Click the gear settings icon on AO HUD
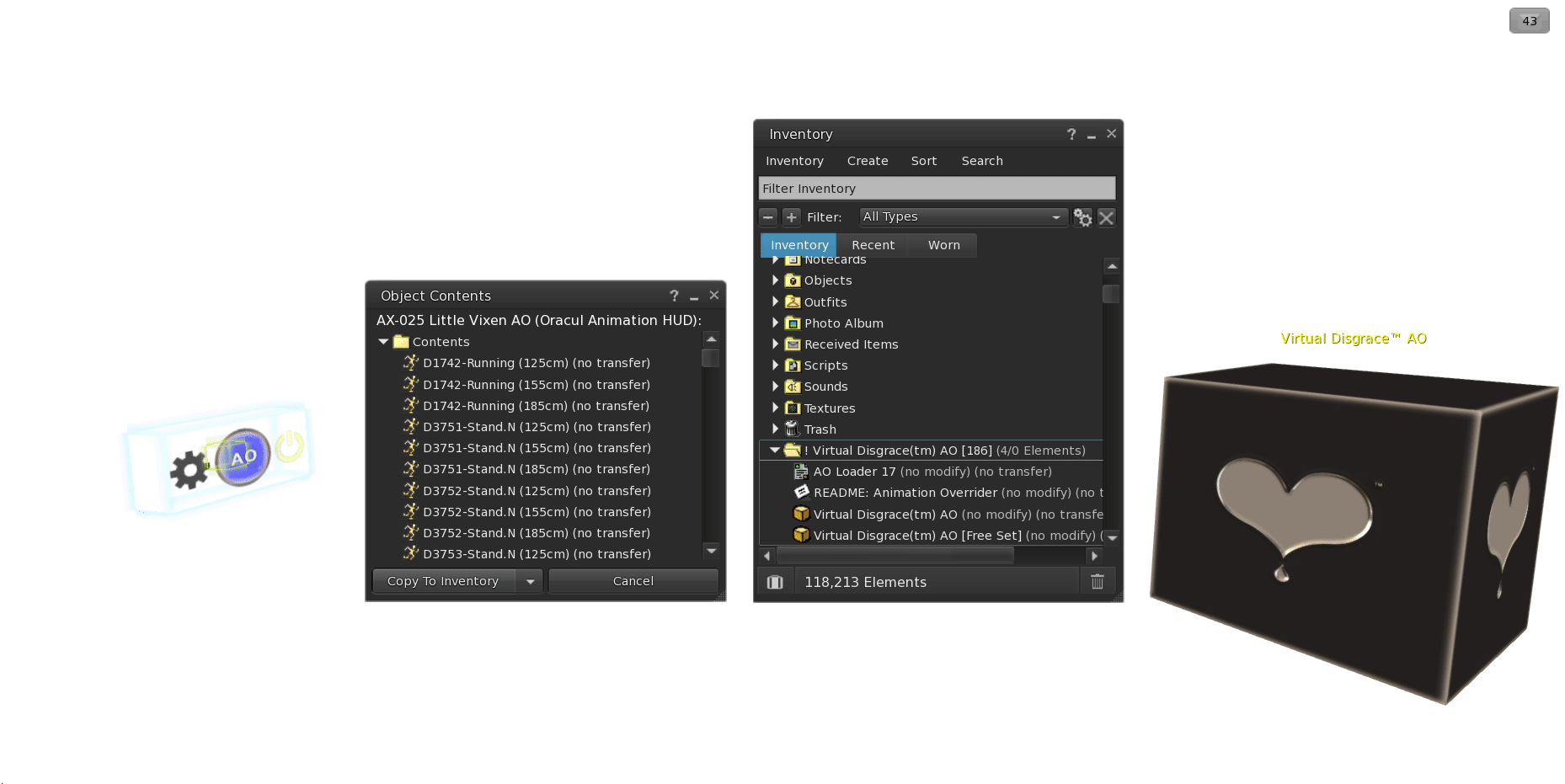This screenshot has width=1565, height=784. [x=190, y=471]
